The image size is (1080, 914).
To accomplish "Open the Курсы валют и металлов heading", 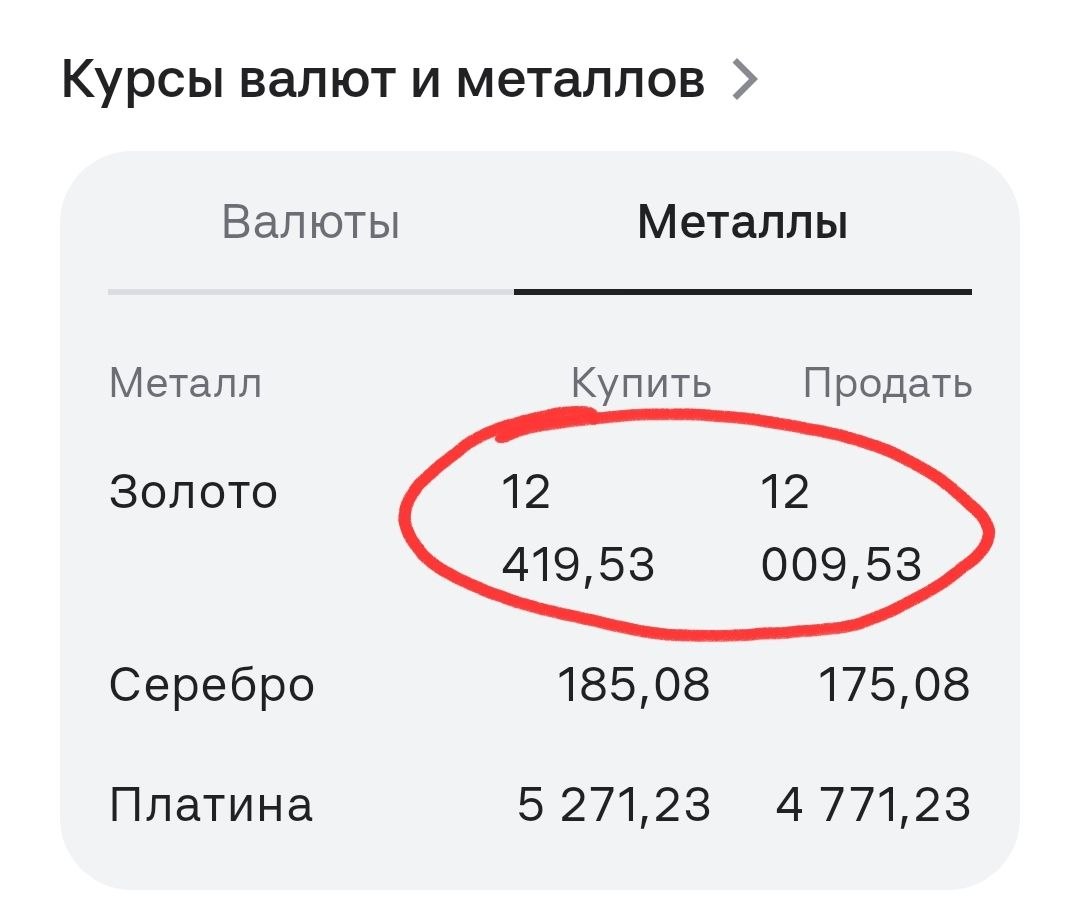I will tap(383, 81).
